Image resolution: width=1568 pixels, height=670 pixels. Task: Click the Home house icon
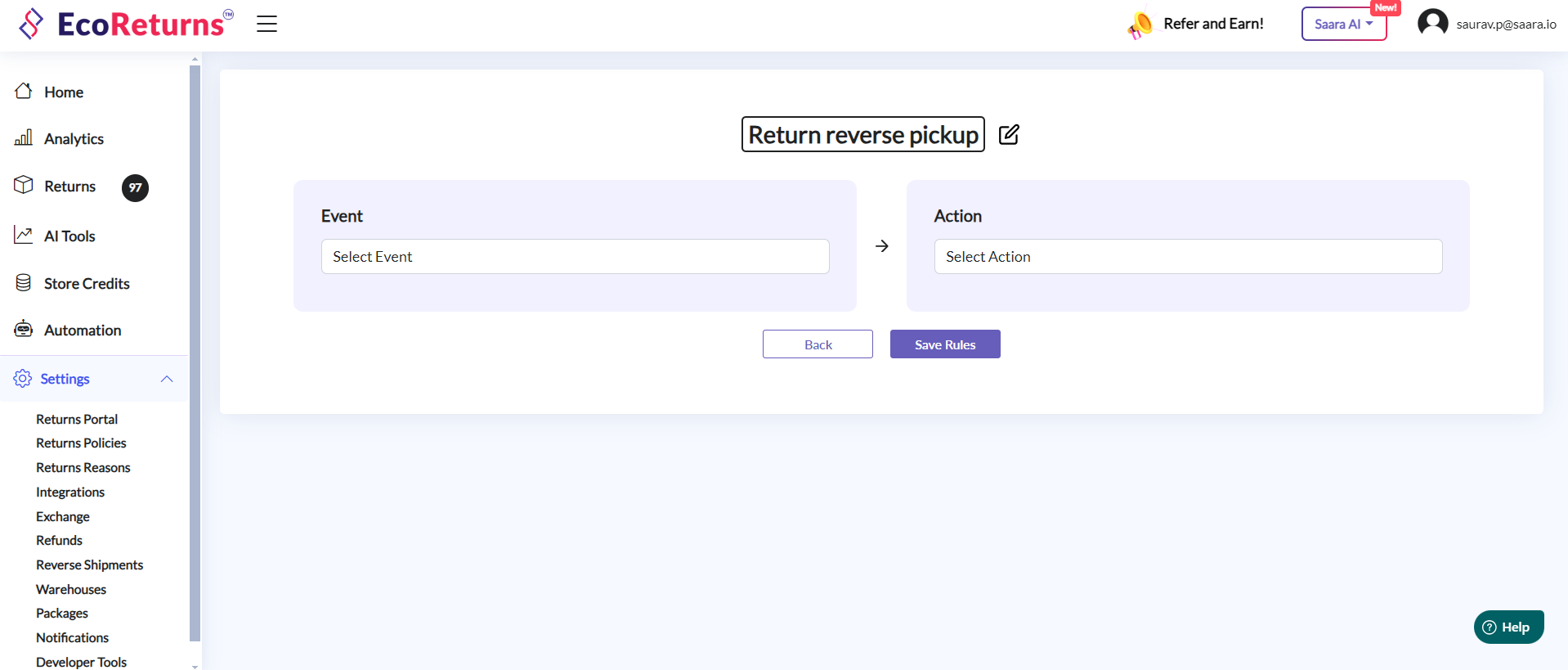(x=24, y=92)
